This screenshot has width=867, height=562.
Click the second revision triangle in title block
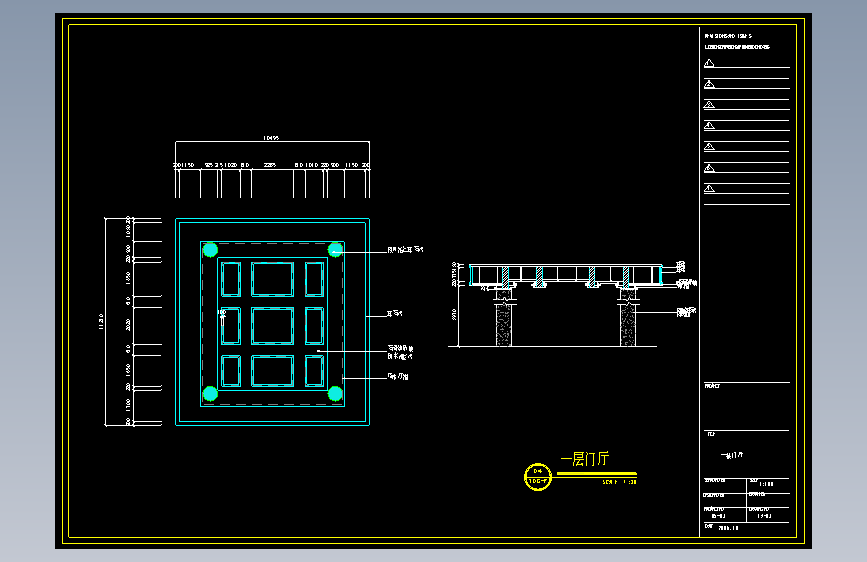click(x=709, y=84)
